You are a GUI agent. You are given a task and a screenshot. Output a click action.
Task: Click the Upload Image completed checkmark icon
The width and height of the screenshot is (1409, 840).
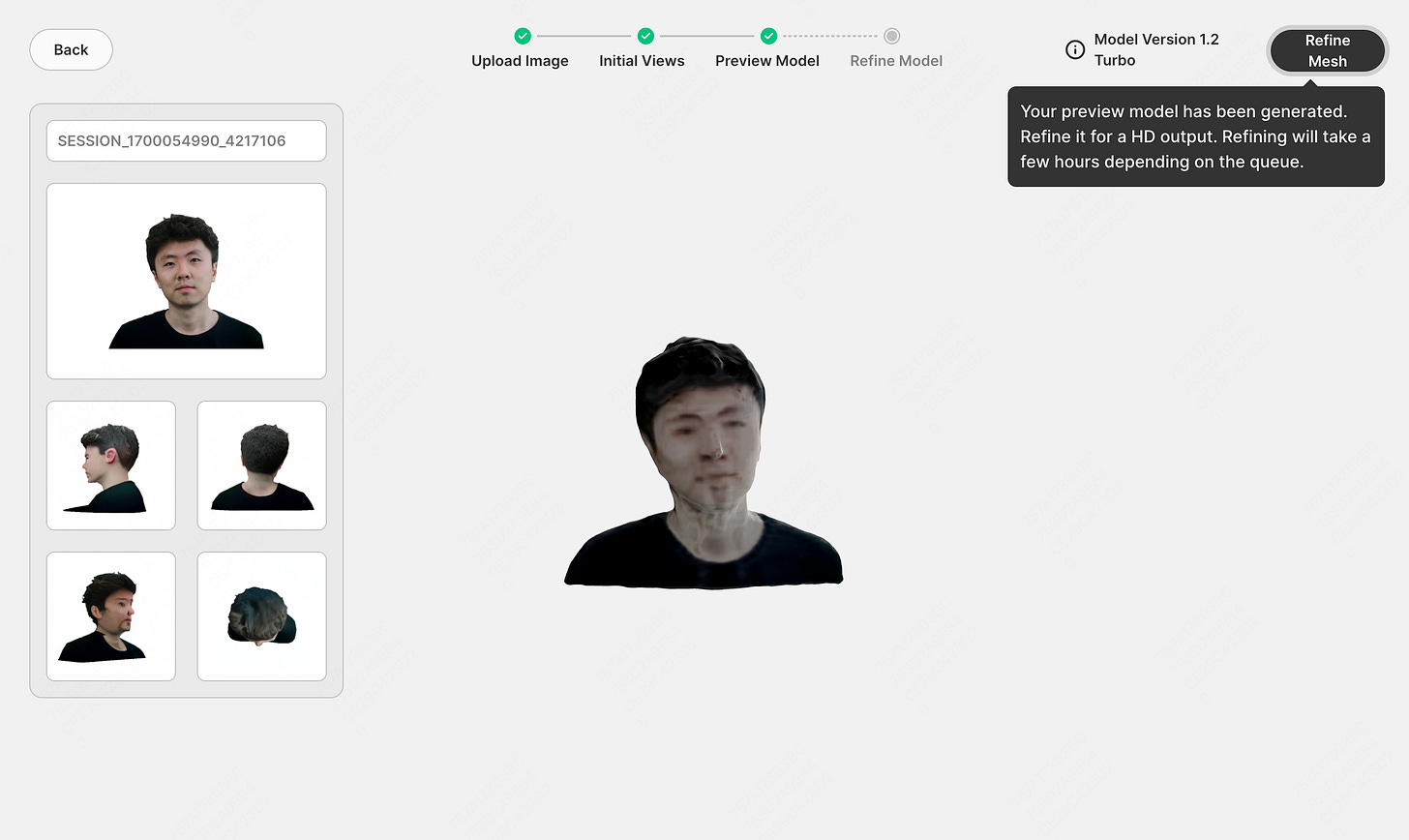521,36
